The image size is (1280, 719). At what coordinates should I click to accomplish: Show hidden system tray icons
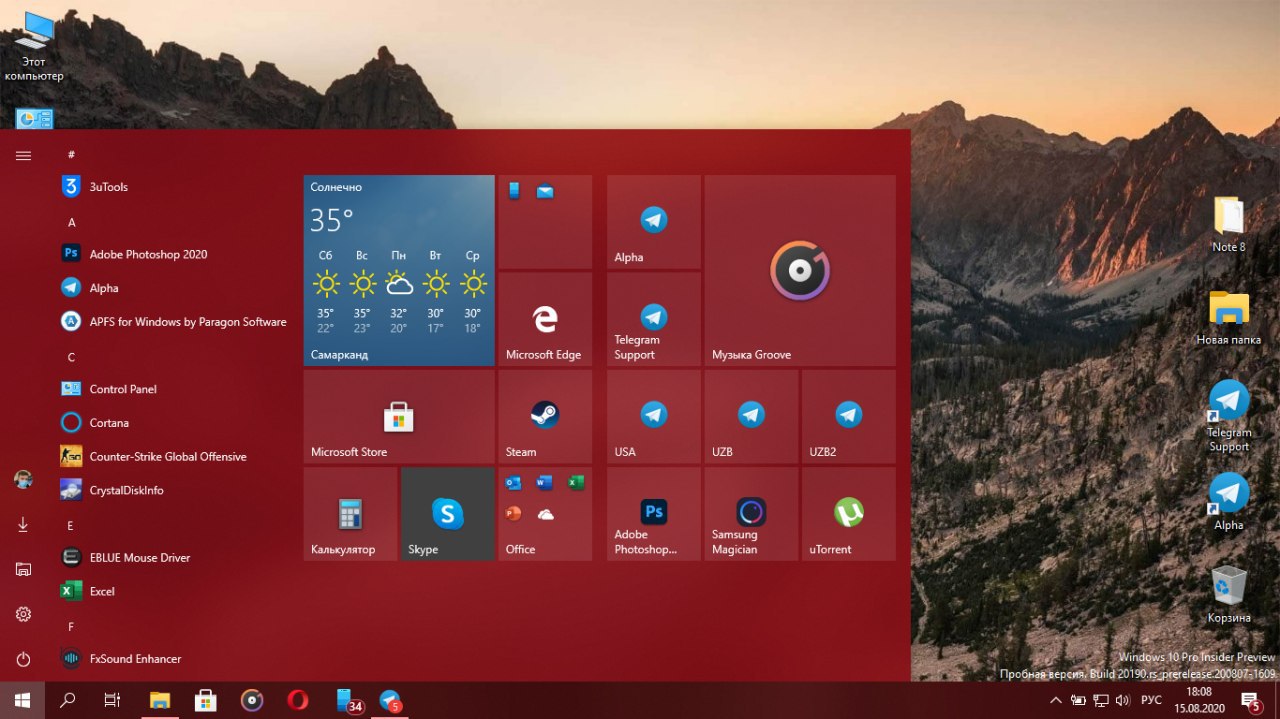[x=1055, y=700]
